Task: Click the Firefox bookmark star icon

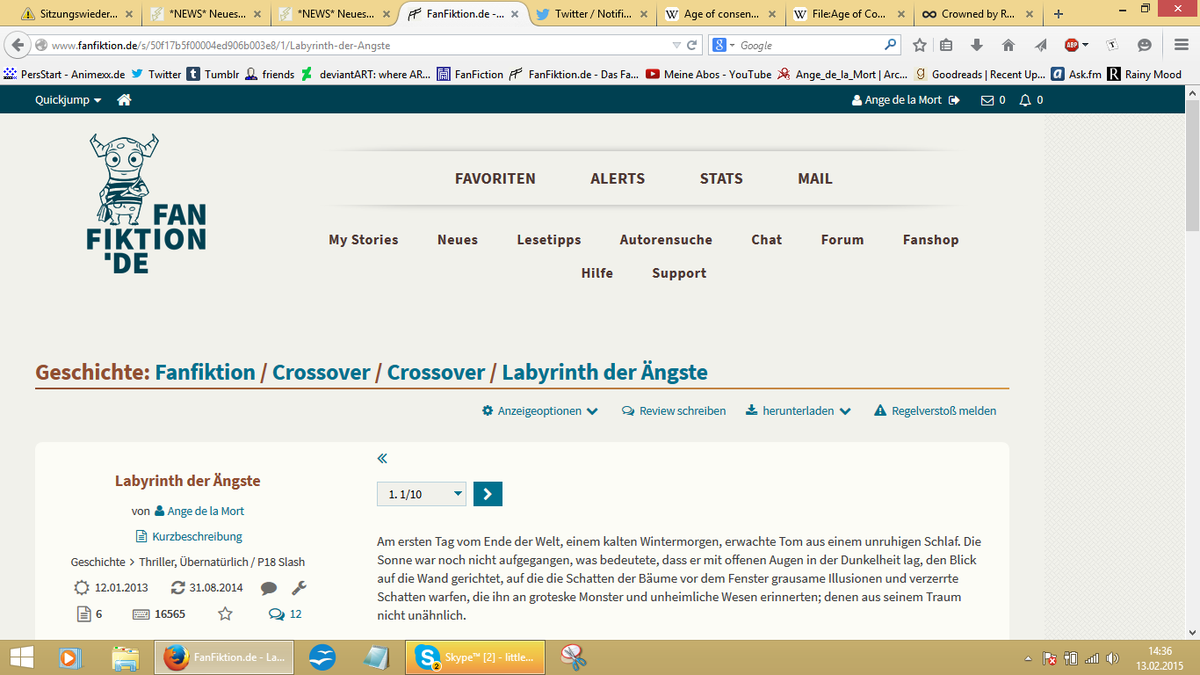Action: click(x=920, y=45)
